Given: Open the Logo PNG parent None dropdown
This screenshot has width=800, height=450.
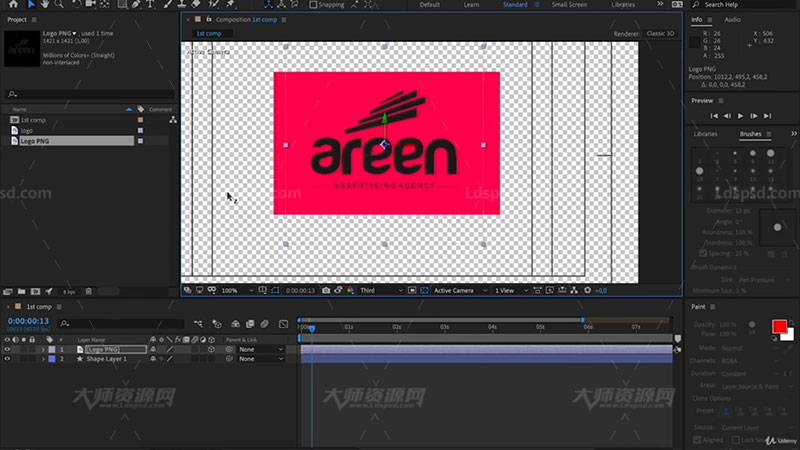Looking at the screenshot, I should coord(261,349).
